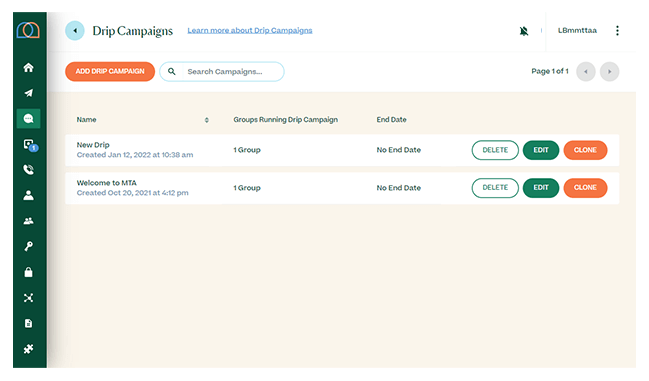Clone the Welcome to MTA campaign
649x381 pixels.
point(585,187)
